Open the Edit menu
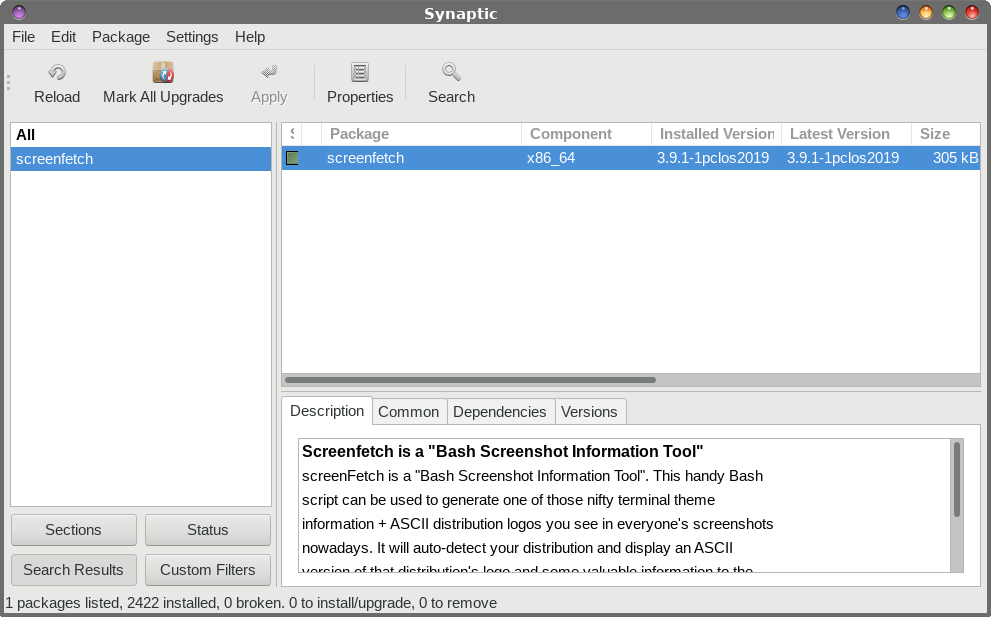991x617 pixels. coord(63,37)
